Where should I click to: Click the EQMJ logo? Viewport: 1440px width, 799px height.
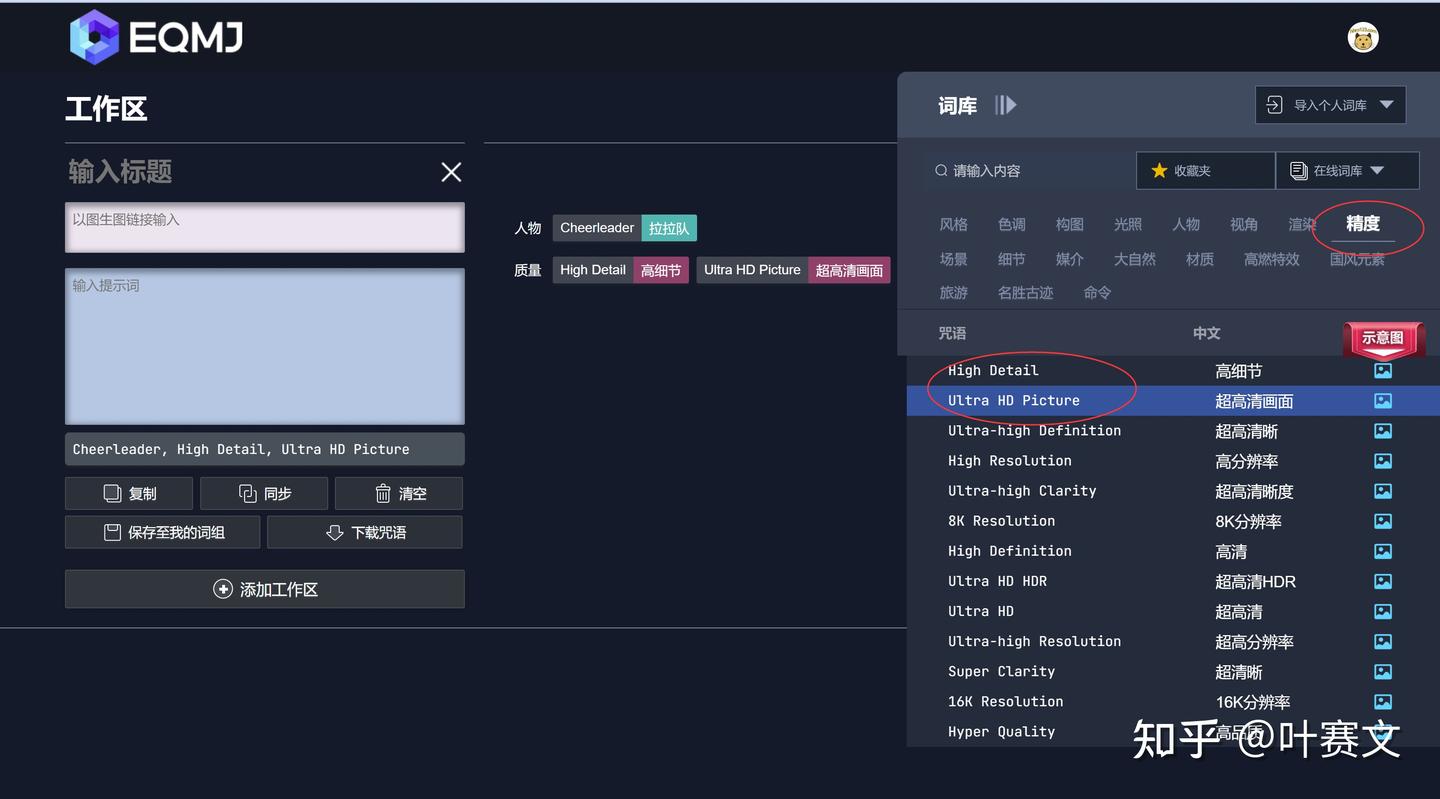pos(156,37)
